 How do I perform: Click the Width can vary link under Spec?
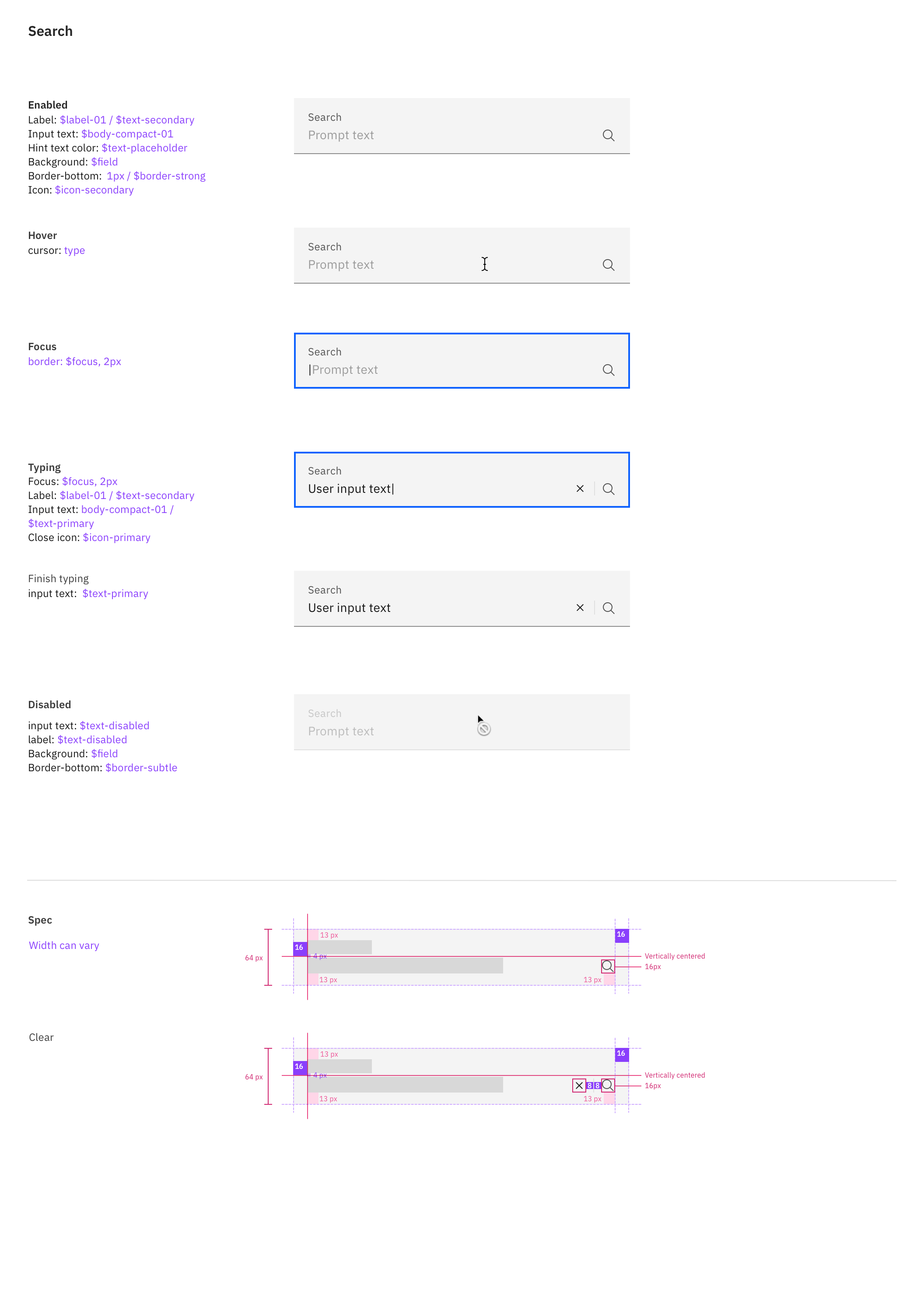coord(64,945)
